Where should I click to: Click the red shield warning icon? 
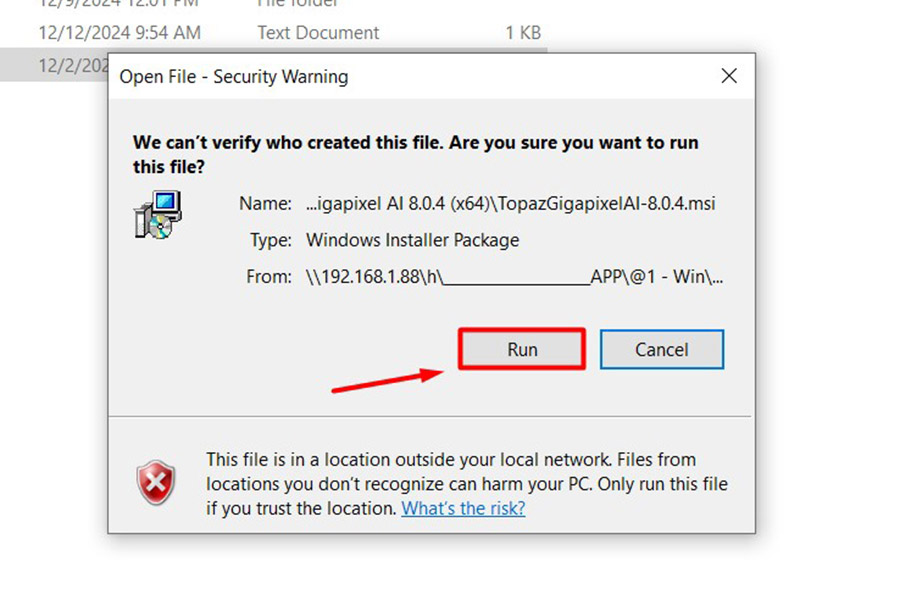156,482
